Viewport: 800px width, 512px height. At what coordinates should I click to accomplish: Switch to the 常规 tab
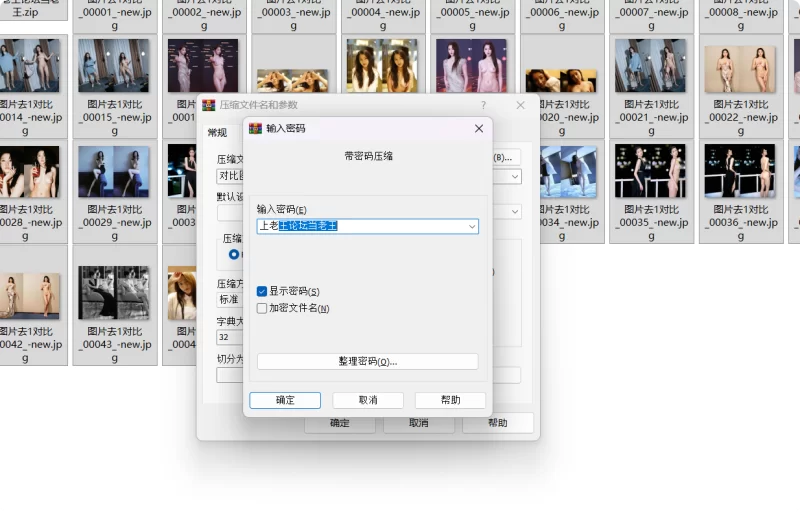[217, 133]
